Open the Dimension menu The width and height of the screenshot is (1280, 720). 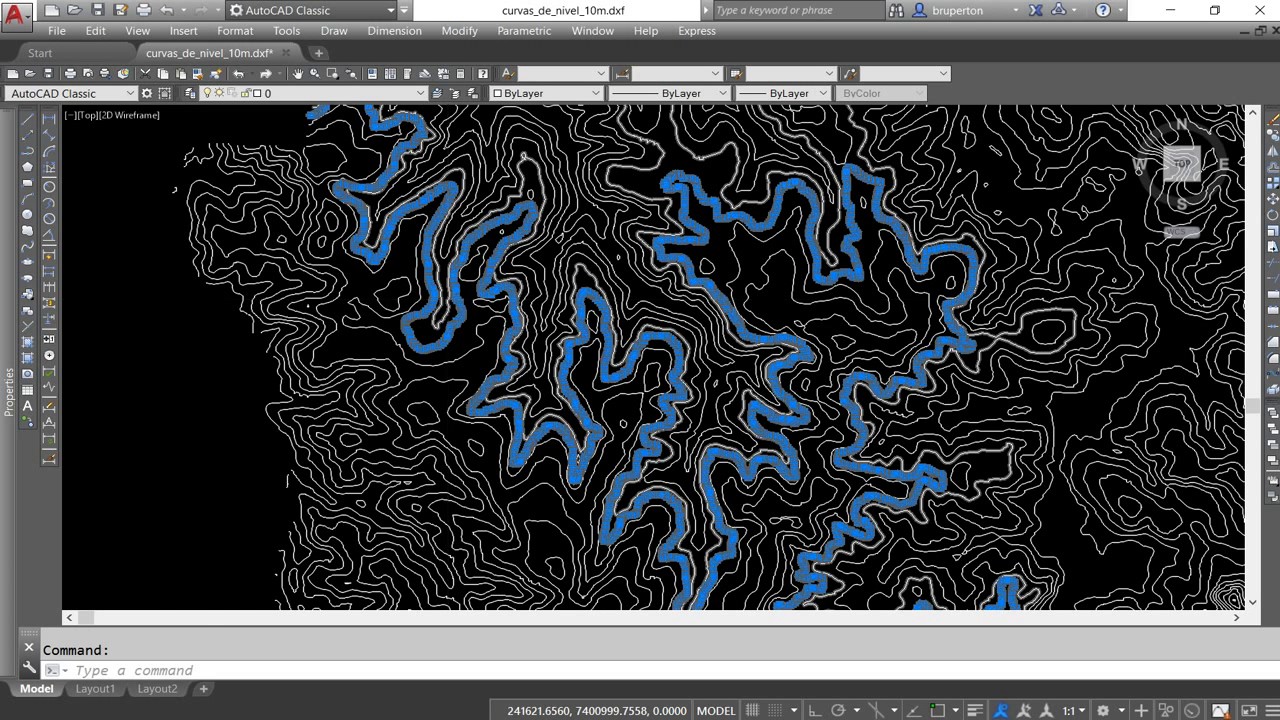coord(394,31)
